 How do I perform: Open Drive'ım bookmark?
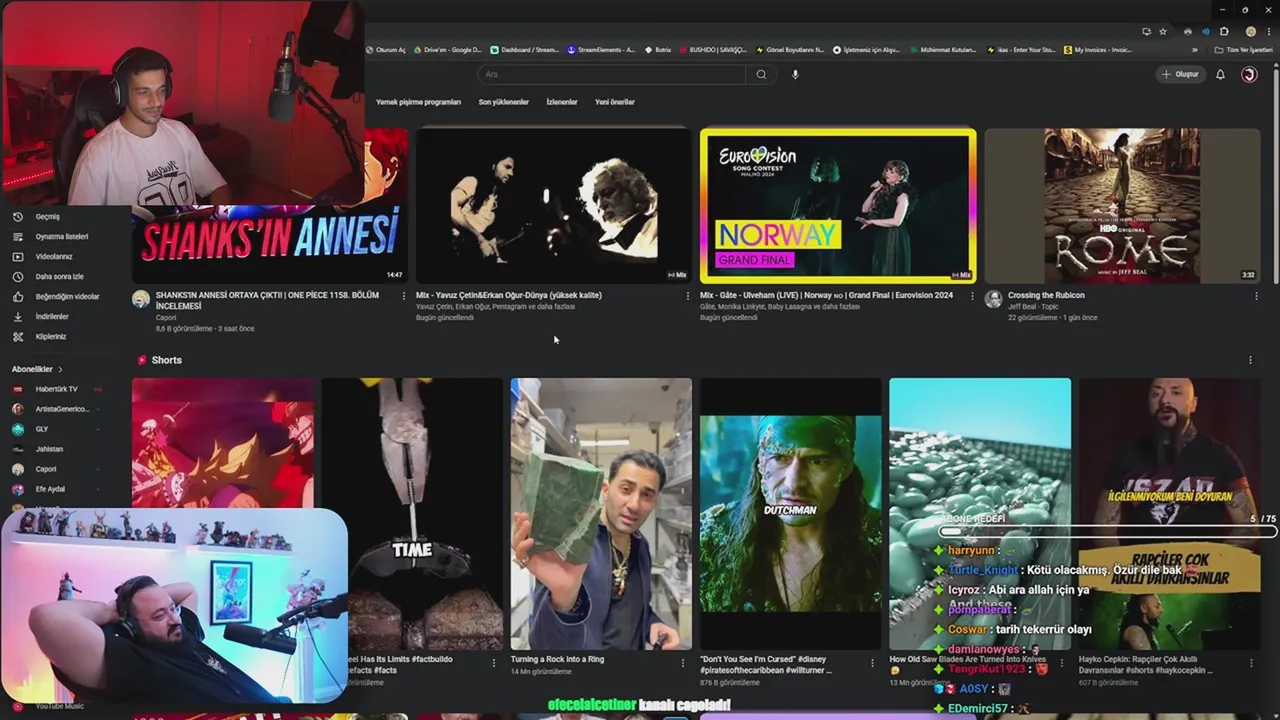(x=447, y=49)
